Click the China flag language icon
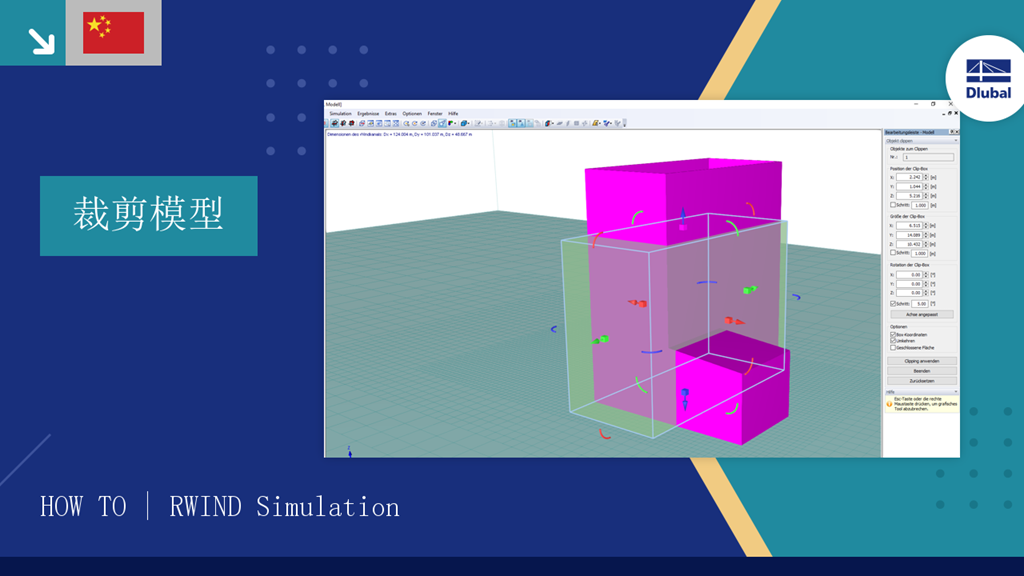 (x=114, y=33)
